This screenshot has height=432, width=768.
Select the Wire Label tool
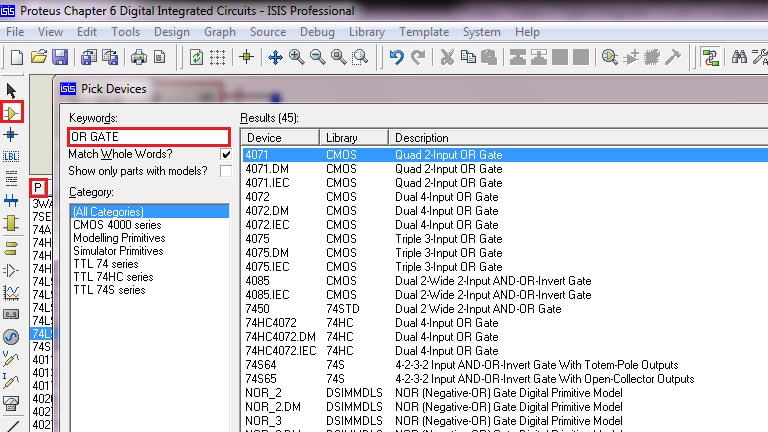click(x=12, y=157)
